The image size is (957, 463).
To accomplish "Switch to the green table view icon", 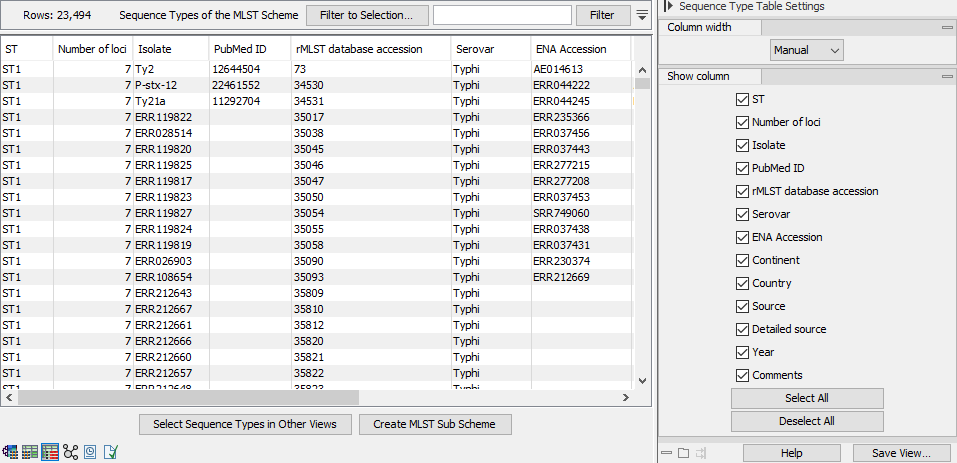I will (30, 452).
